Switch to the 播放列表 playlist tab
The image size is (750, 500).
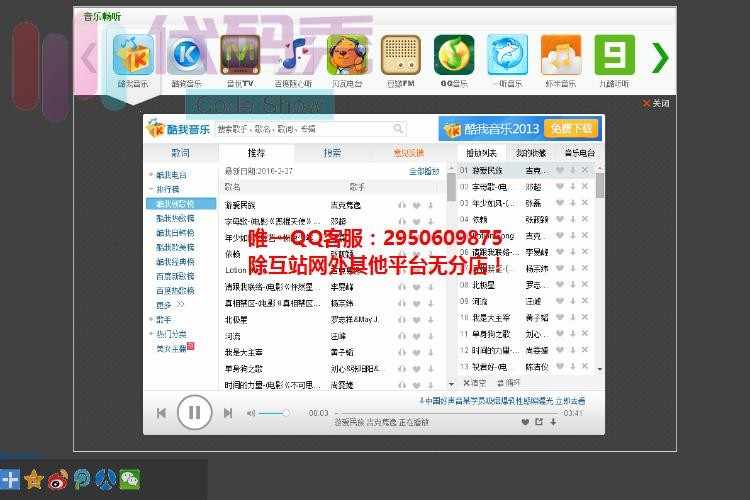point(481,153)
